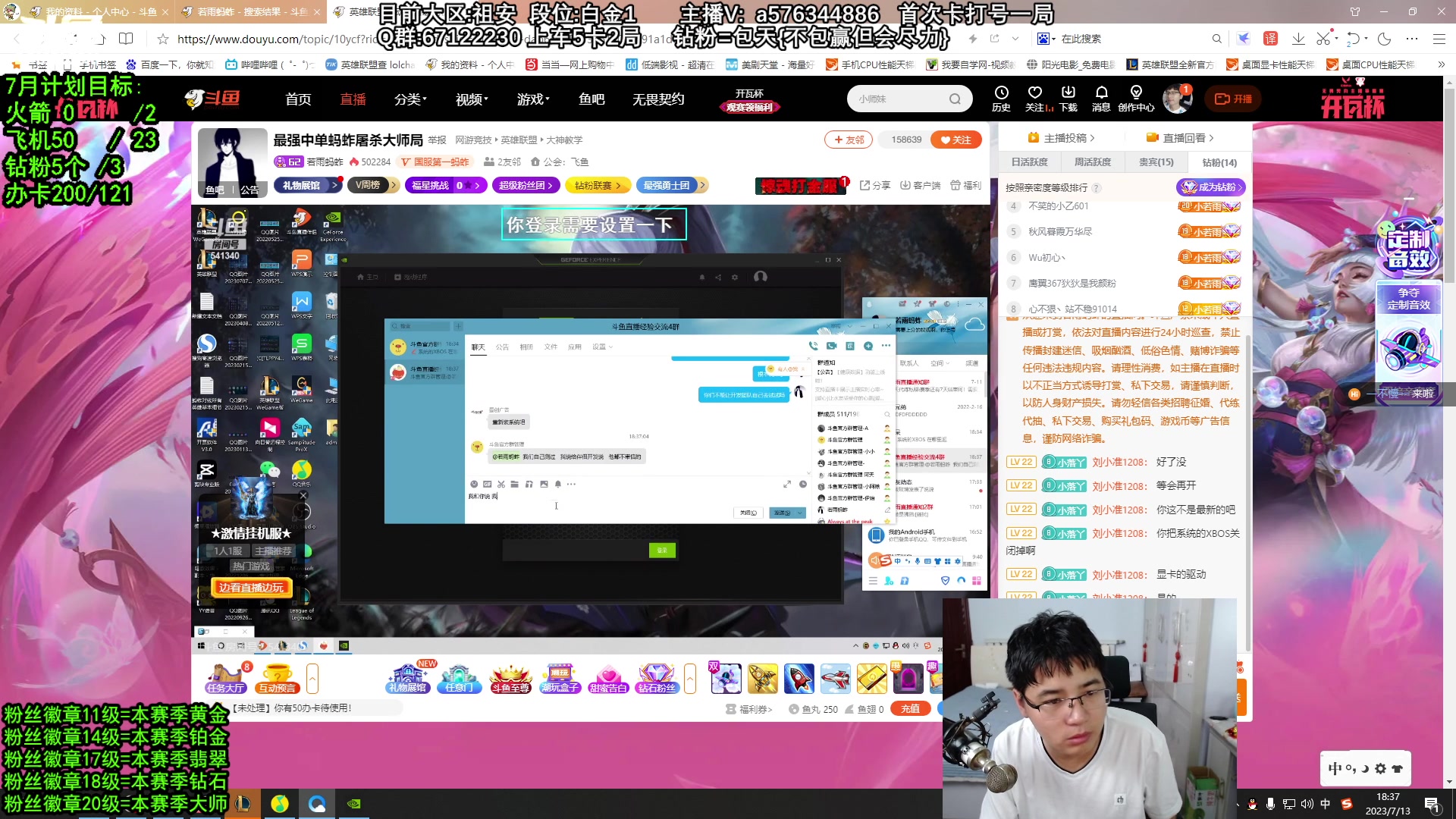1456x819 pixels.
Task: Send the gold card gift
Action: [871, 678]
